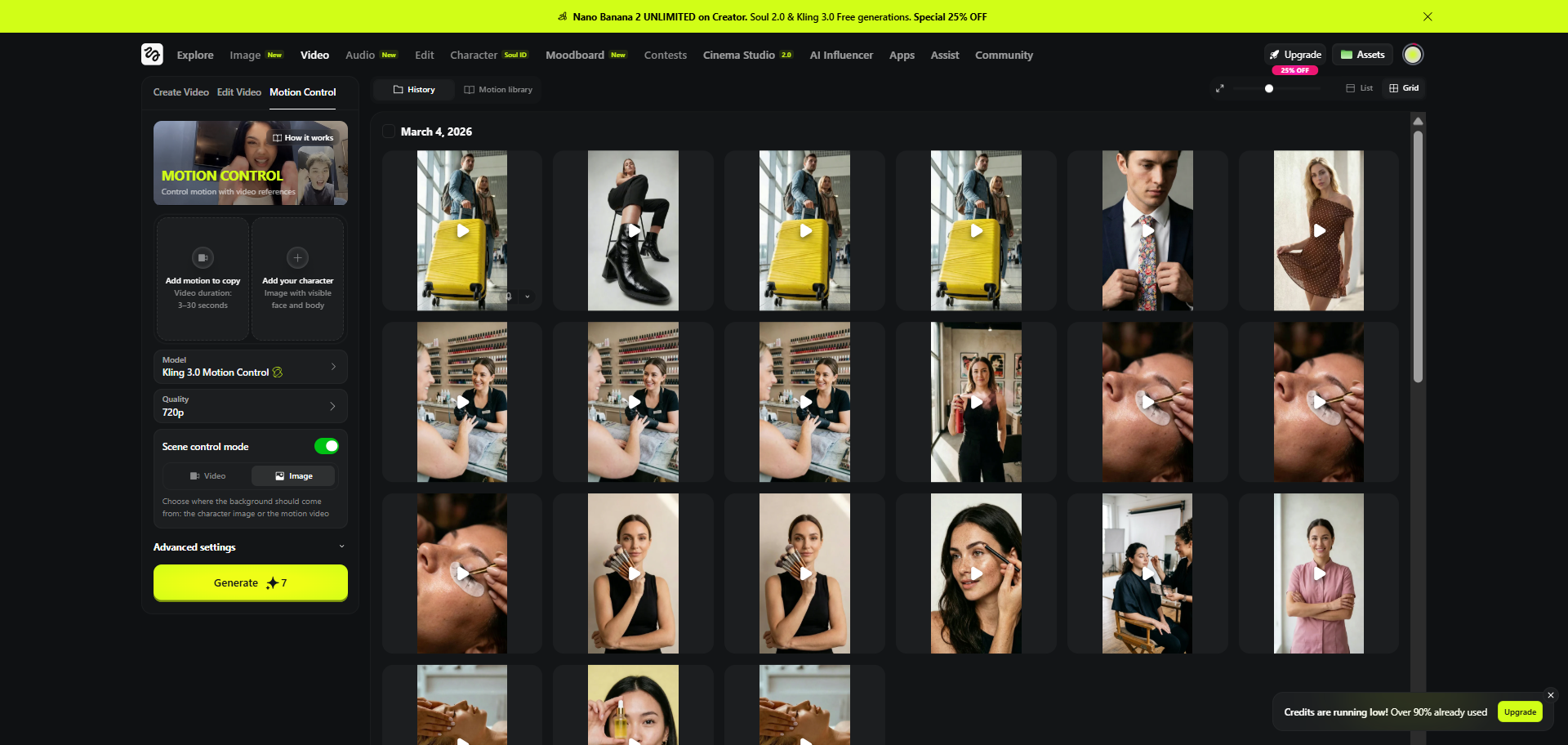Dismiss the low credits notification

[x=1550, y=695]
